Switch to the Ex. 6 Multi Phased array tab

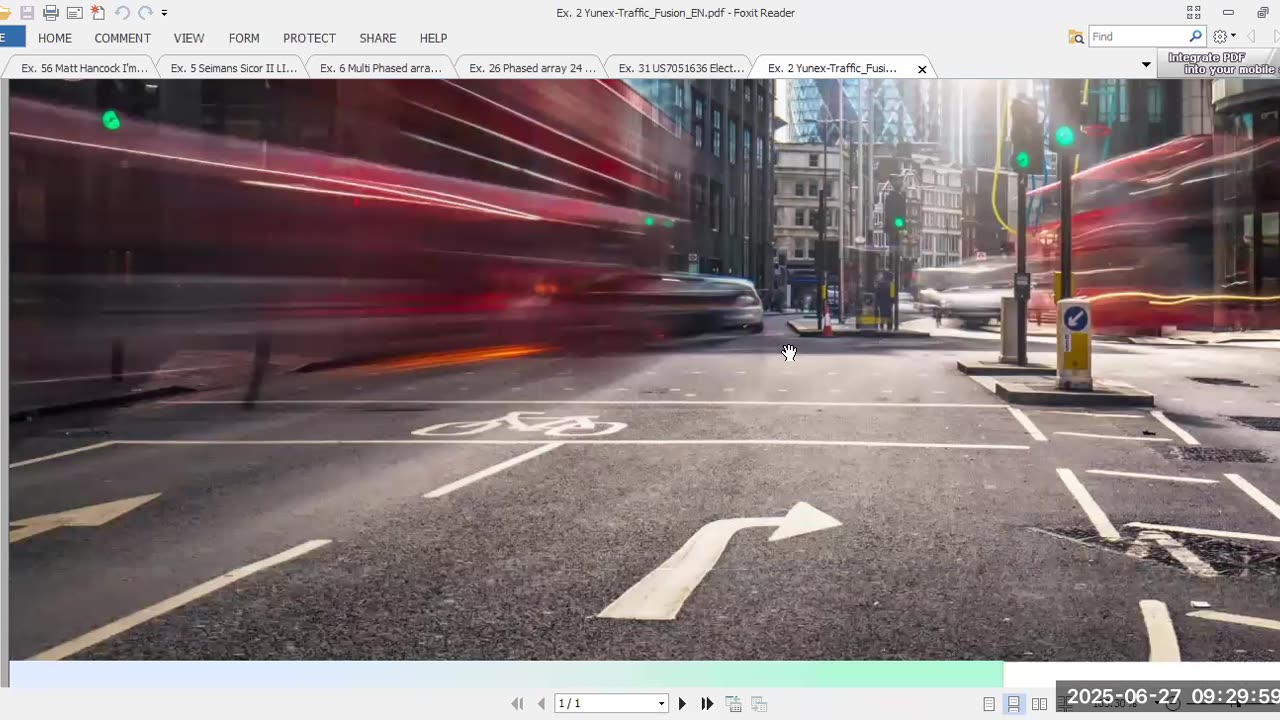click(x=381, y=68)
